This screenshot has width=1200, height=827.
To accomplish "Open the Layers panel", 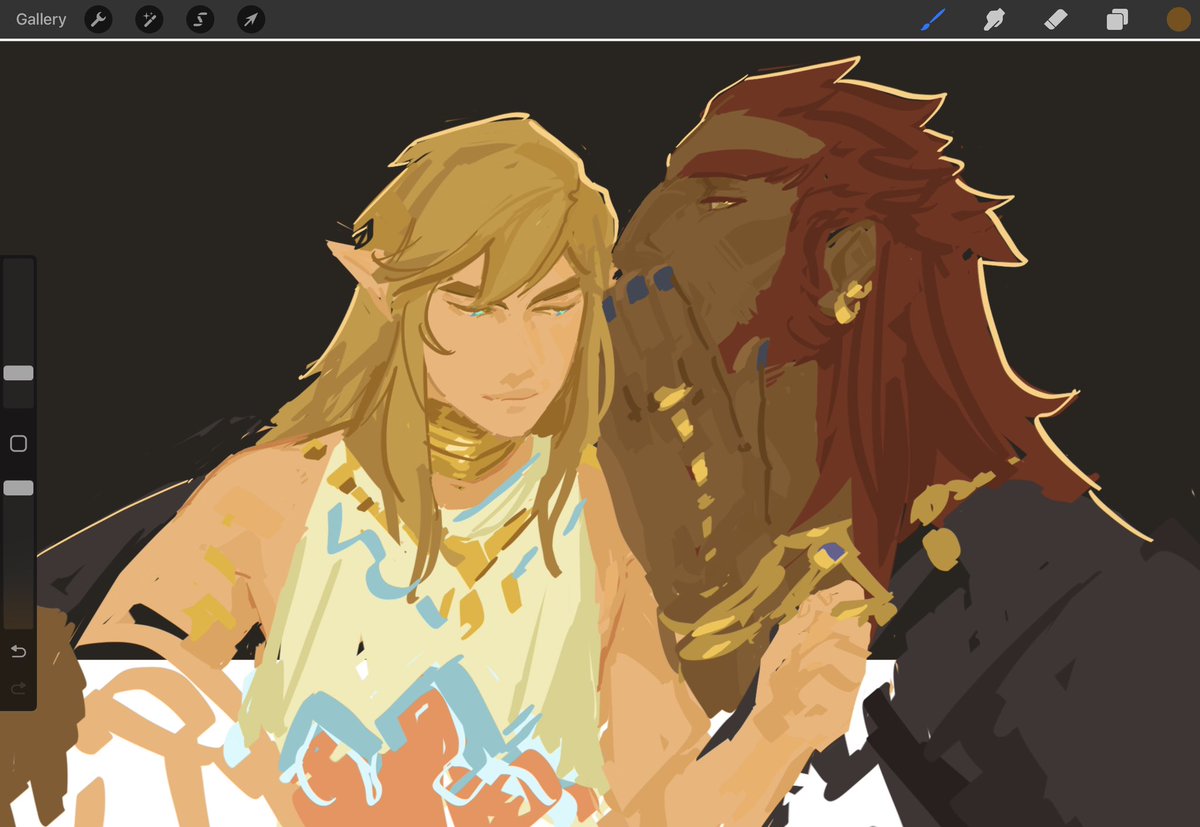I will point(1117,19).
